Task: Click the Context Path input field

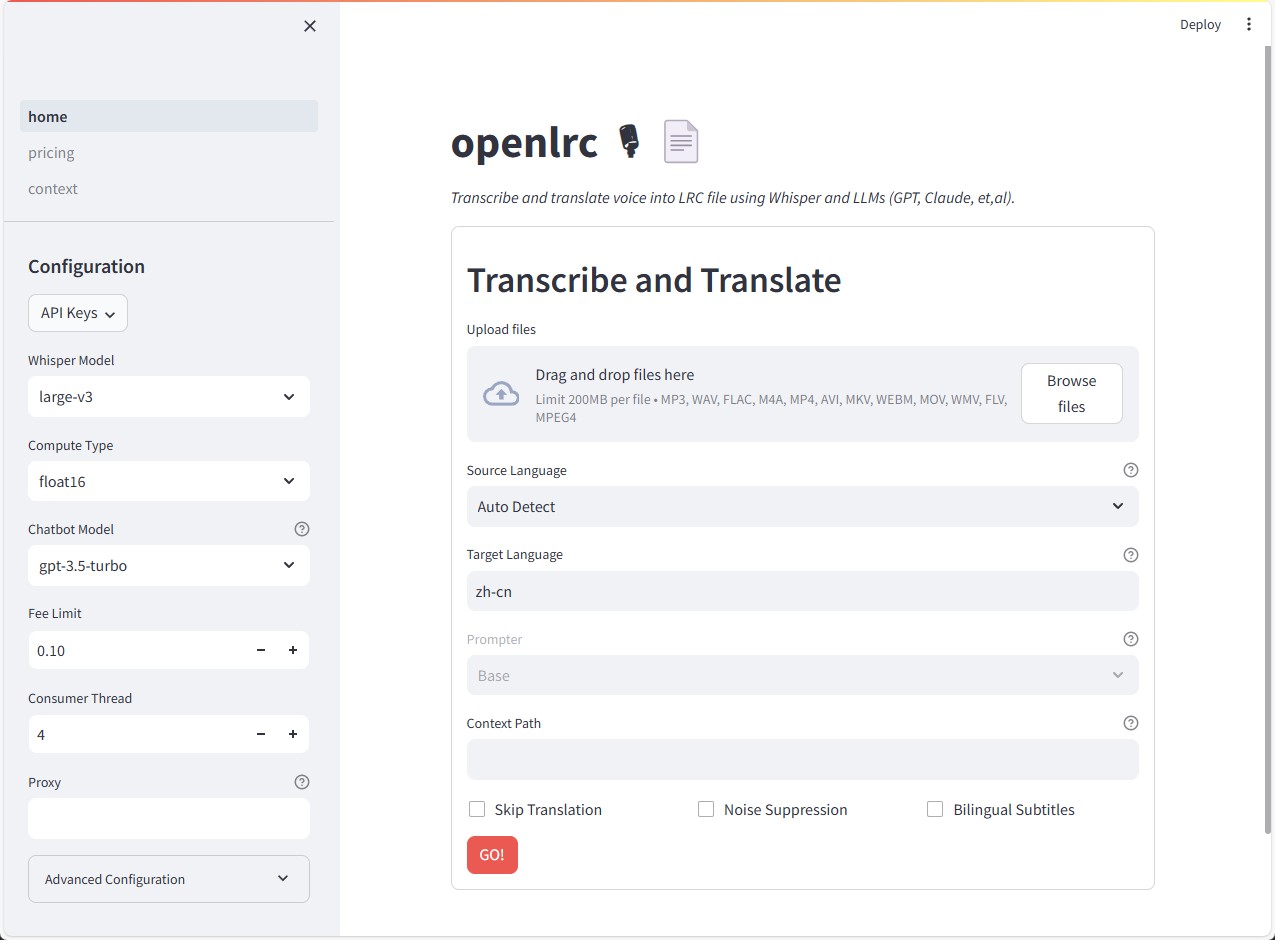Action: click(x=802, y=760)
